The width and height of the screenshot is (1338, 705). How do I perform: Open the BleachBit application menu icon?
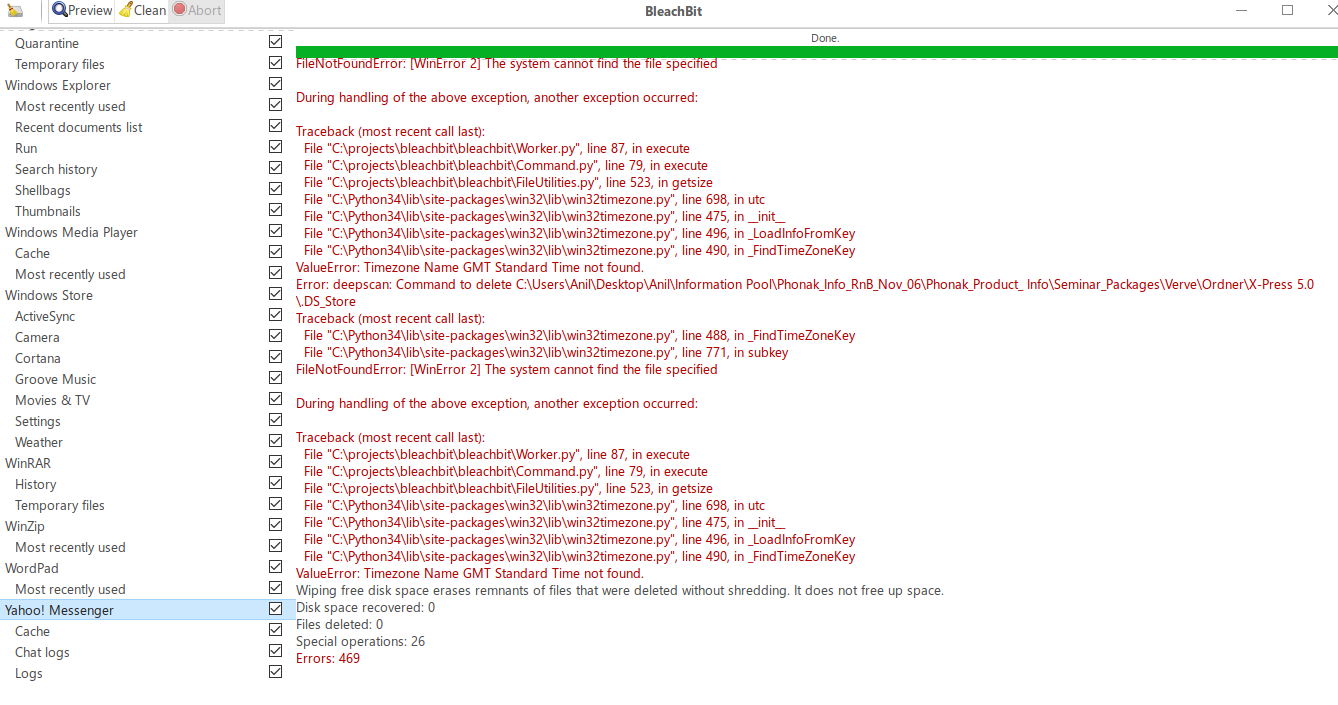(15, 10)
